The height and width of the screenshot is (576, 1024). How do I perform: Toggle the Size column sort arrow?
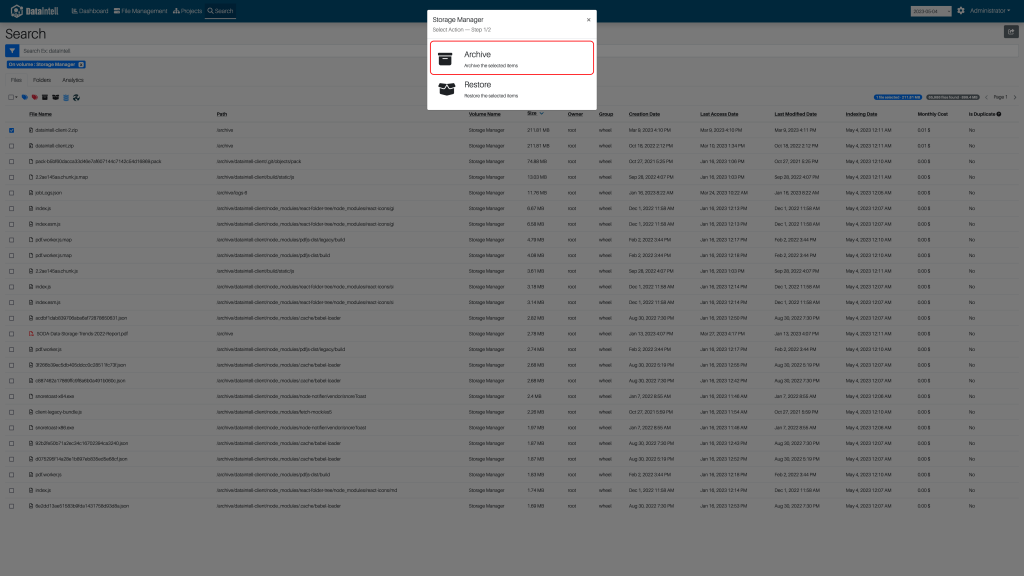click(x=541, y=114)
